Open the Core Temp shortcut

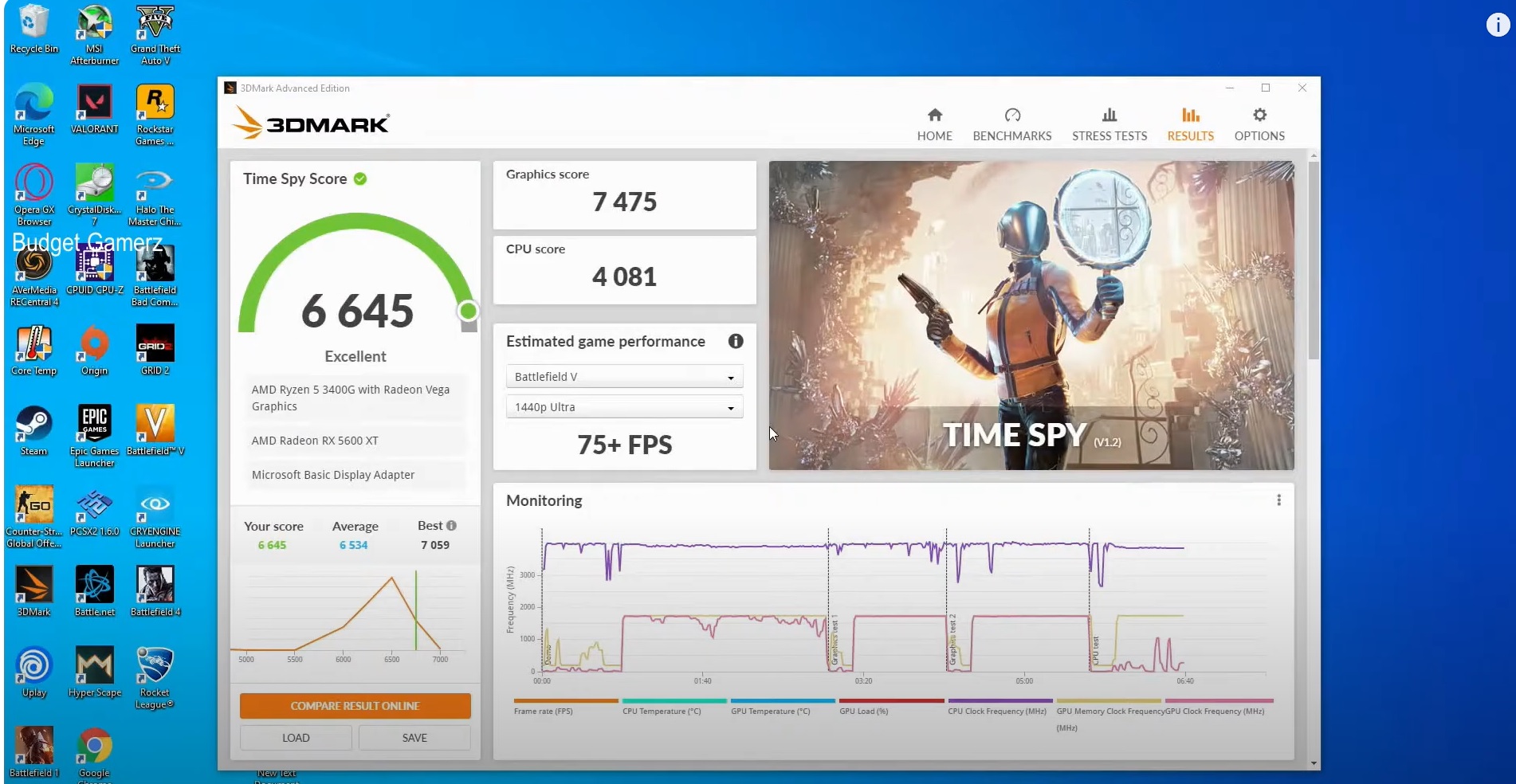click(x=33, y=351)
